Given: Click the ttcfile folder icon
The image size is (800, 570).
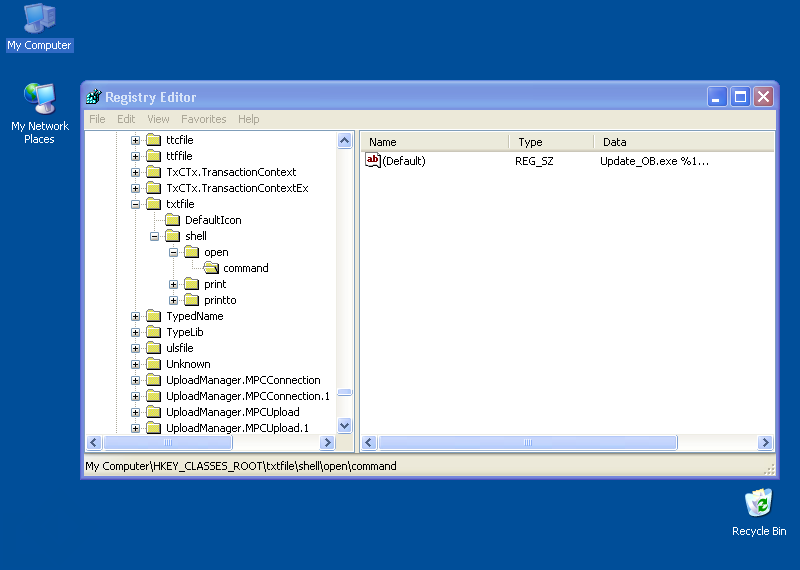Looking at the screenshot, I should coord(154,139).
